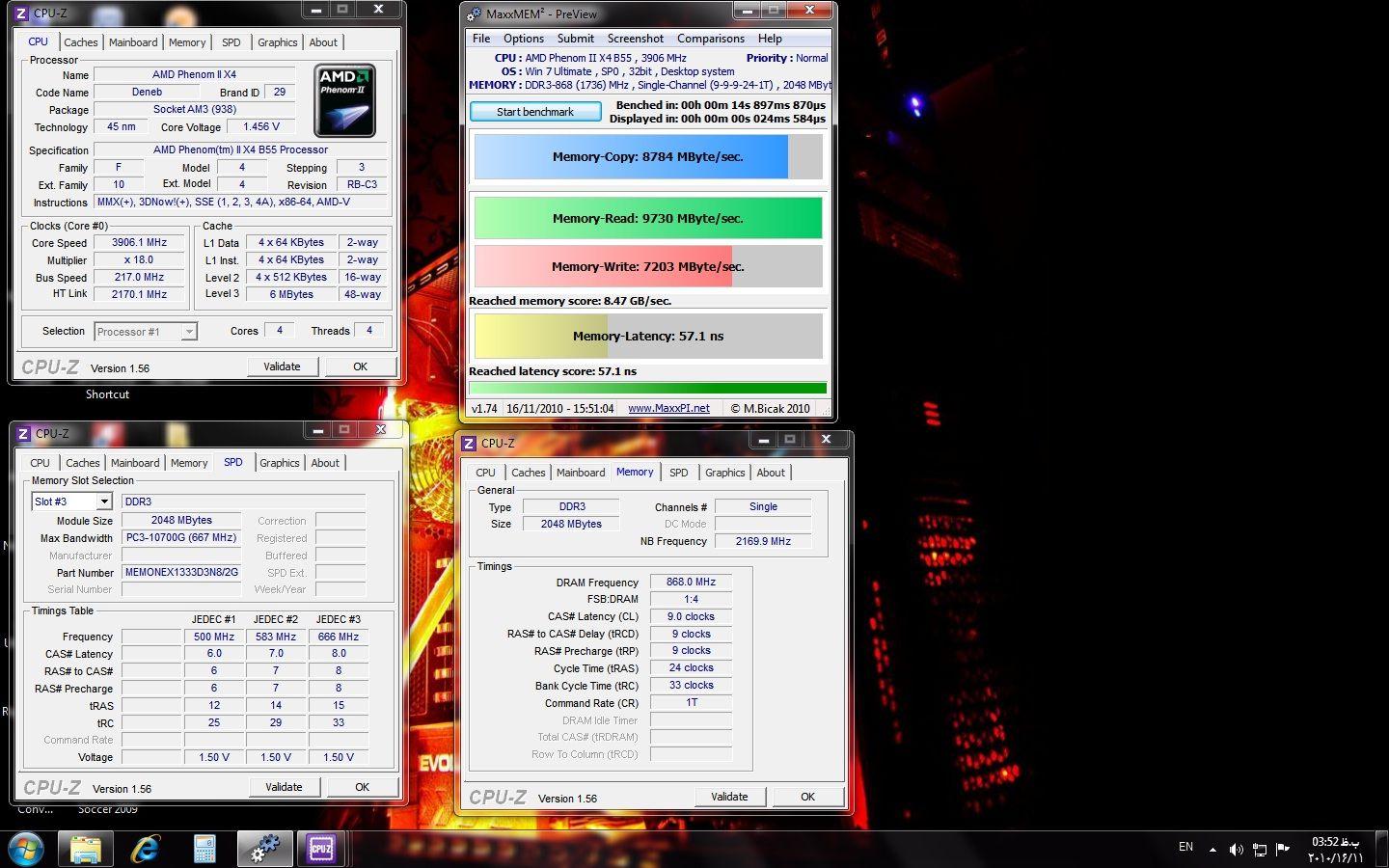This screenshot has height=868, width=1389.
Task: Open the Calculator taskbar icon
Action: point(204,849)
